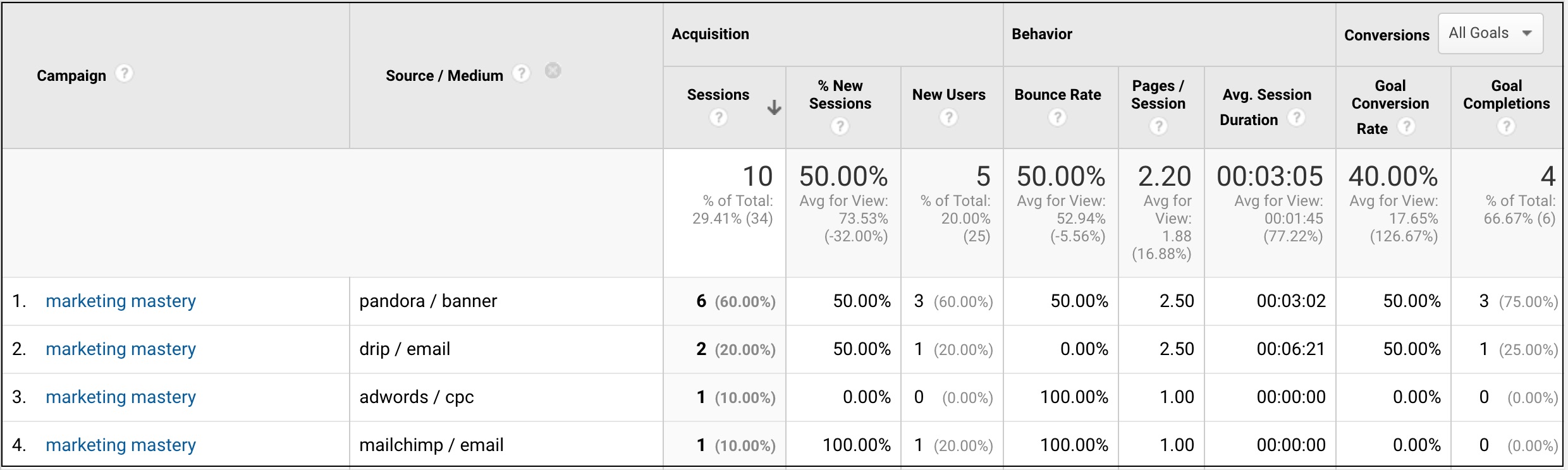Viewport: 1568px width, 470px height.
Task: Sort by the New Users column header
Action: [x=948, y=95]
